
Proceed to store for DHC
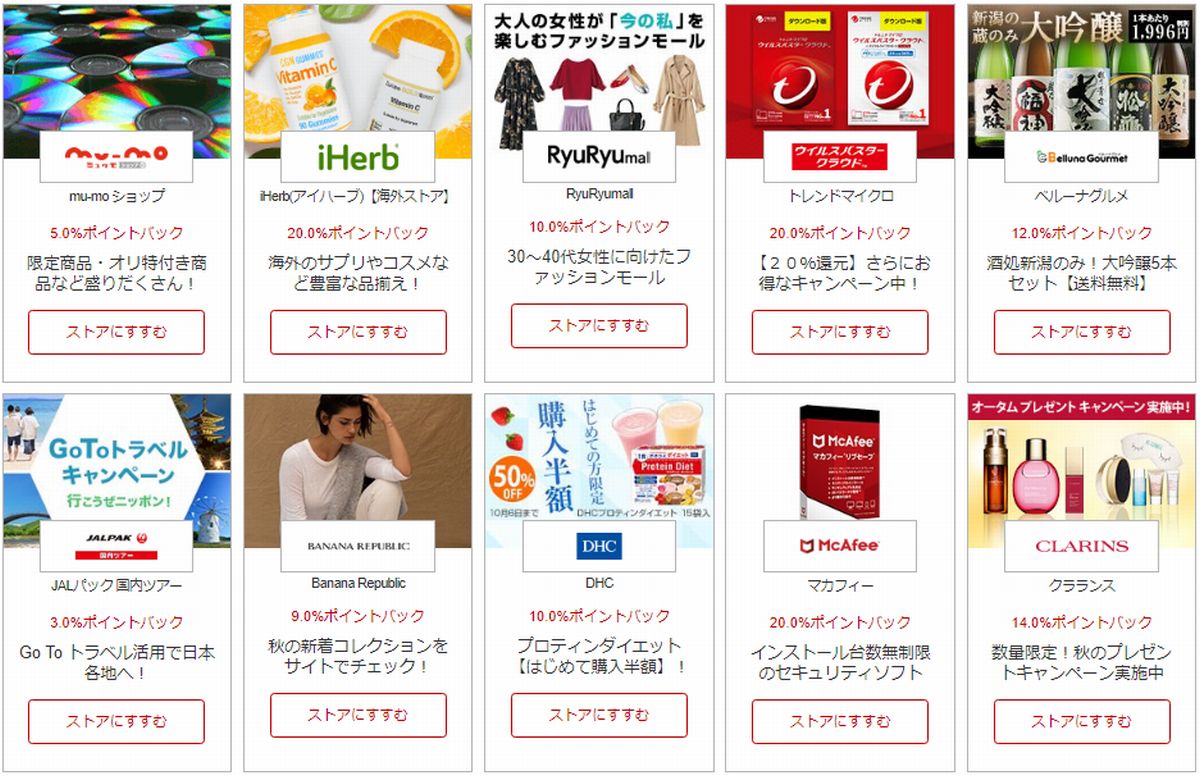point(599,715)
